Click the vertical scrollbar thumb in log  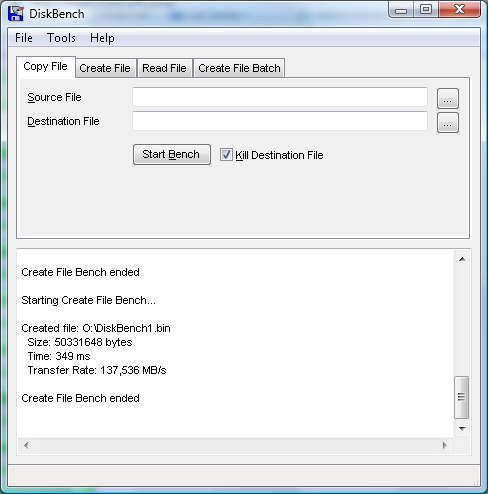point(462,397)
